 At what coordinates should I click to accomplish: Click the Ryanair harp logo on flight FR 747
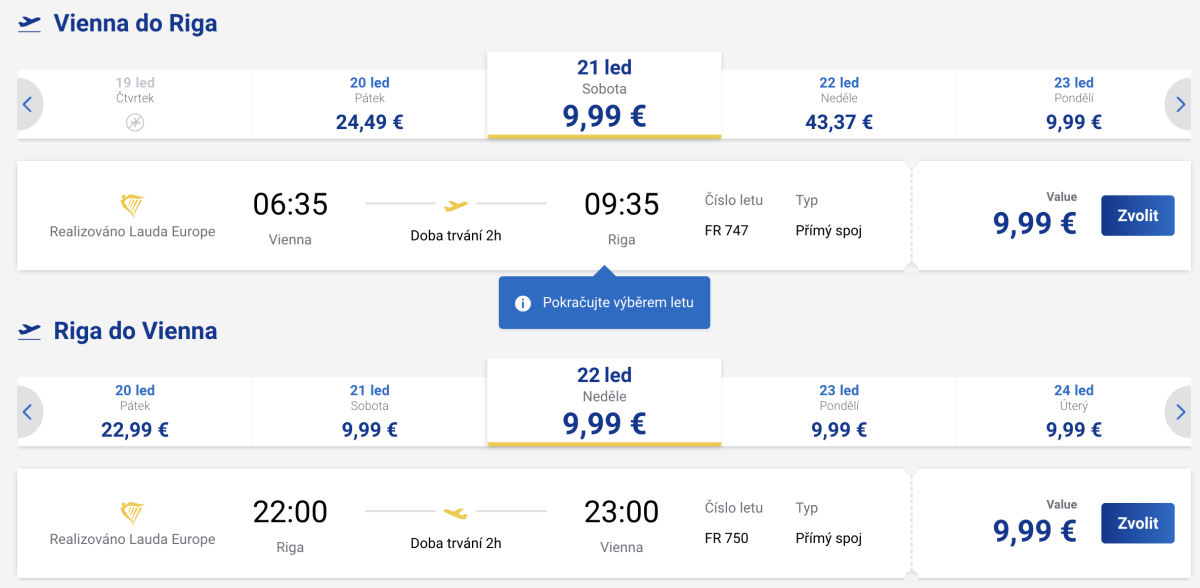tap(132, 206)
